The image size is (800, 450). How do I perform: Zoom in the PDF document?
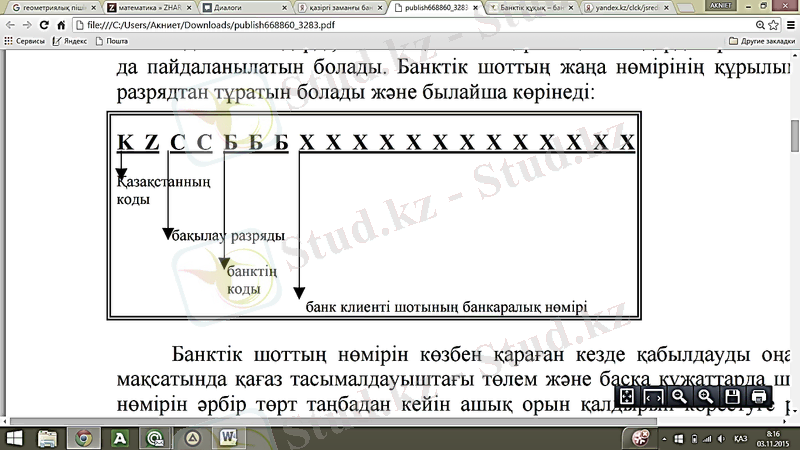coord(706,396)
